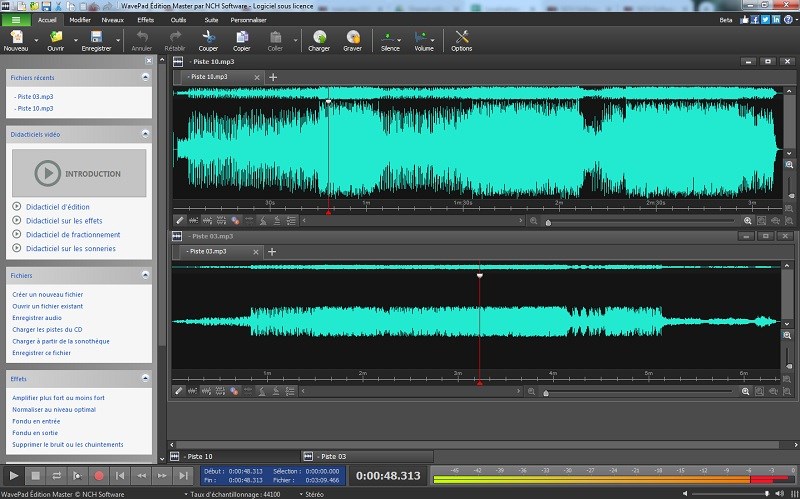Open recent file Piste 03.mp3

coord(34,96)
